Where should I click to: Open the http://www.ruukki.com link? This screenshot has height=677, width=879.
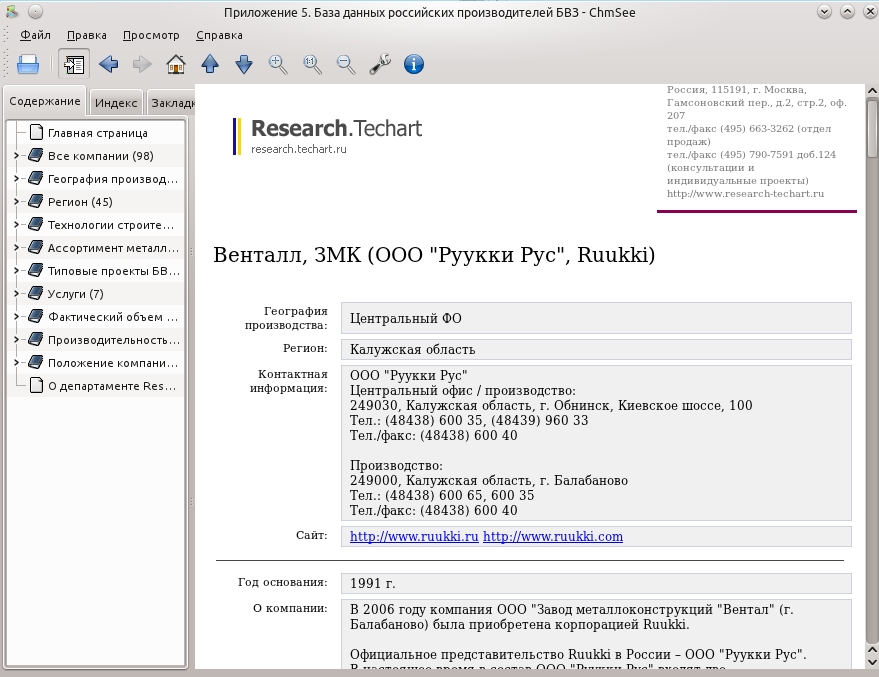tap(553, 536)
